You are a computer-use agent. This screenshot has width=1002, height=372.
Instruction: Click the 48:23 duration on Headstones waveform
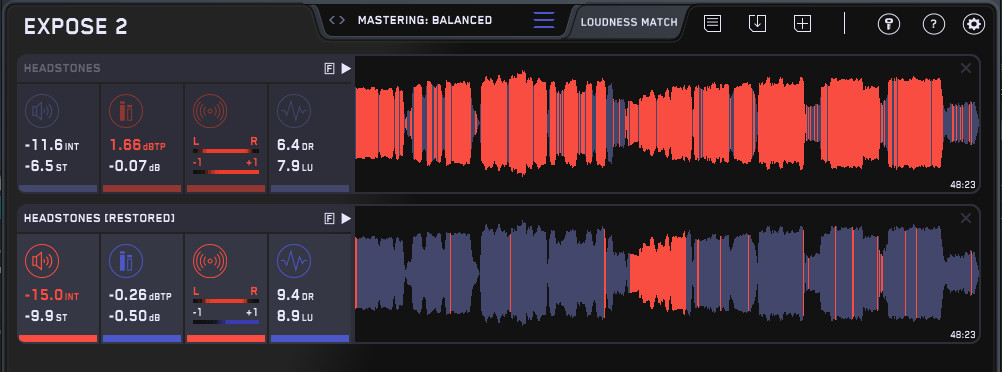[963, 185]
